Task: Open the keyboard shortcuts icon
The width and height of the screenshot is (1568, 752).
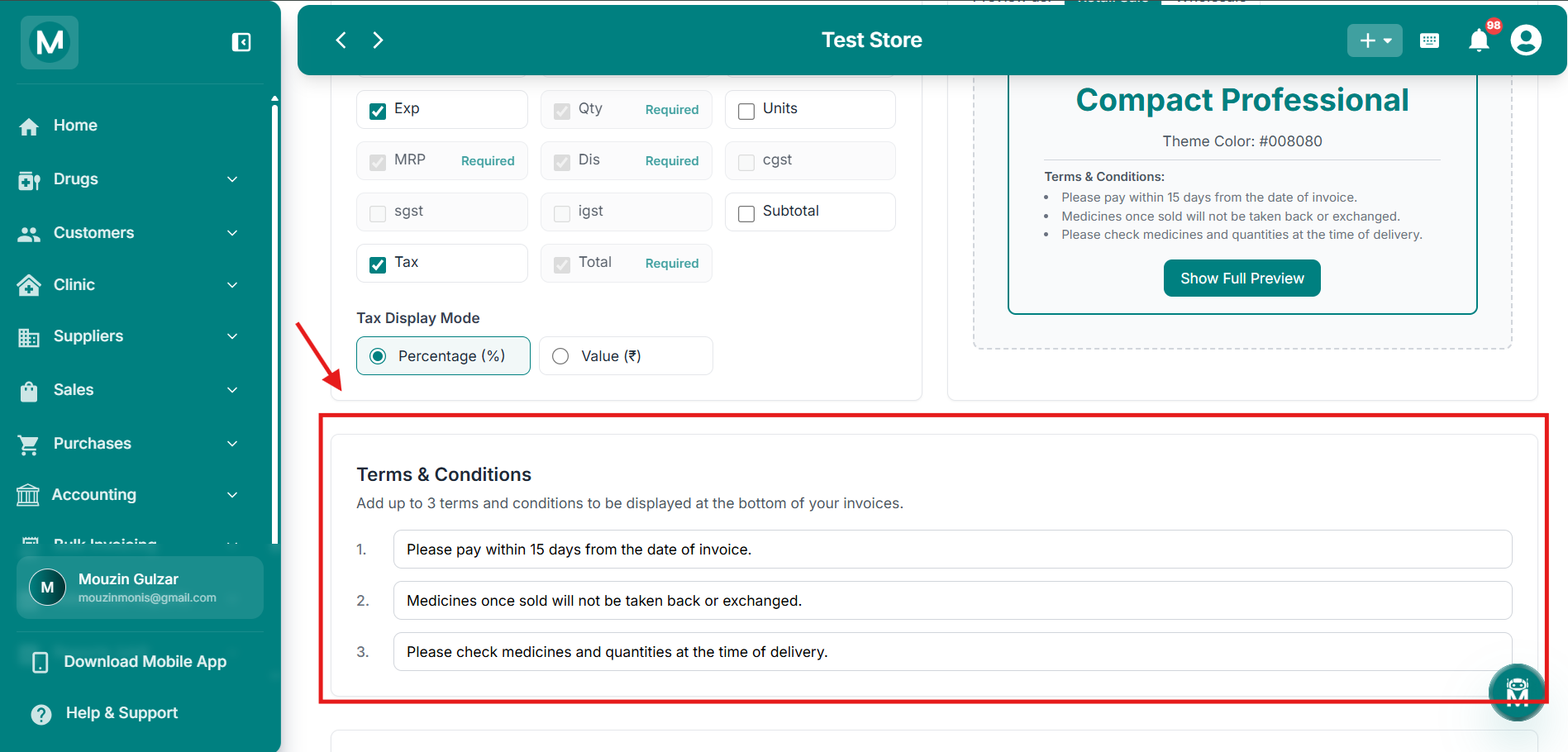Action: [1429, 40]
